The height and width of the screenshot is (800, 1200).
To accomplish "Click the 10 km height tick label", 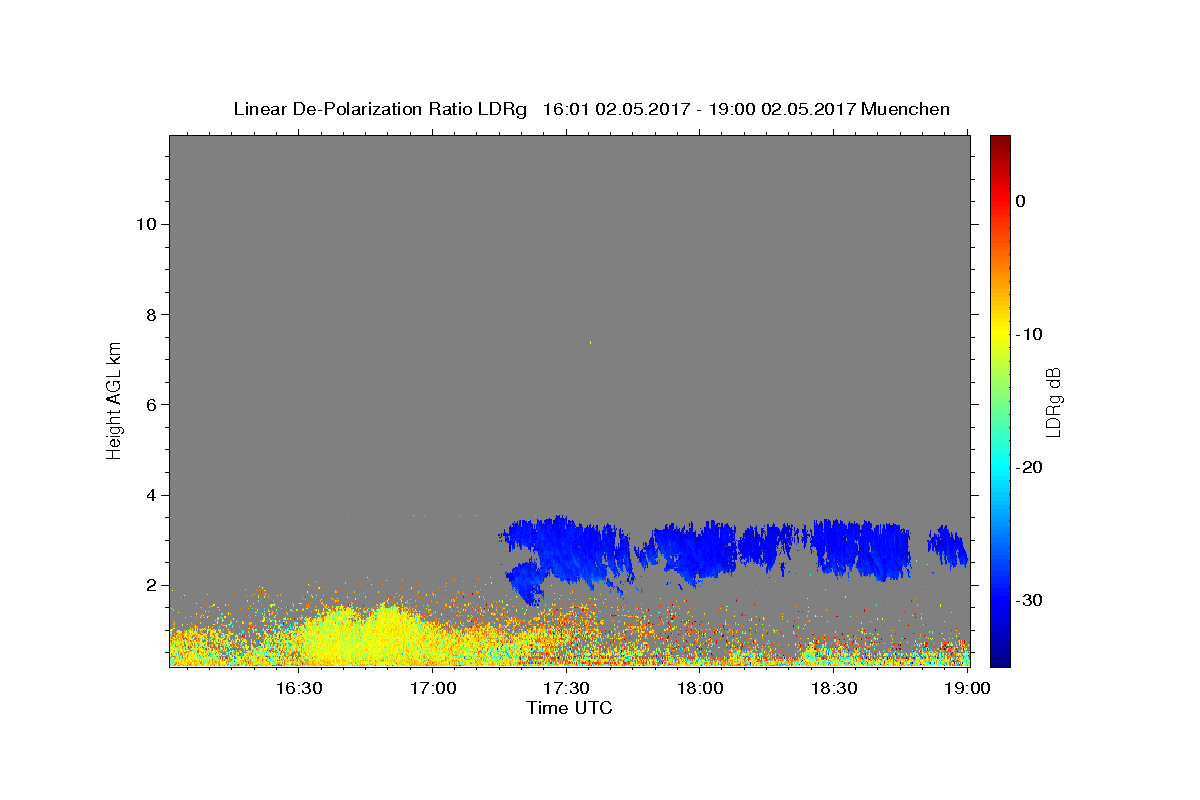I will point(145,224).
